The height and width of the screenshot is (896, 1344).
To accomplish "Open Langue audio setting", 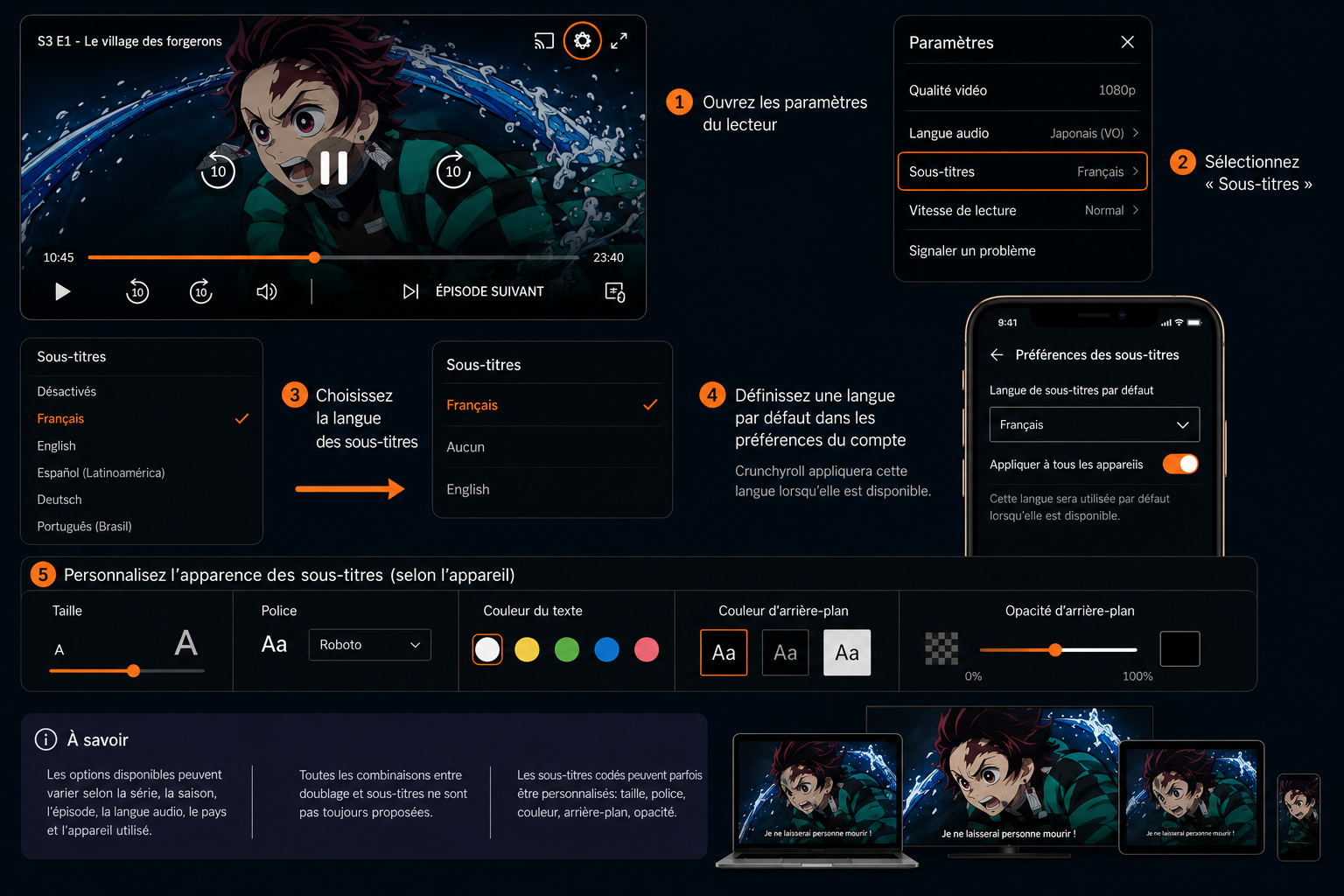I will click(x=1022, y=133).
